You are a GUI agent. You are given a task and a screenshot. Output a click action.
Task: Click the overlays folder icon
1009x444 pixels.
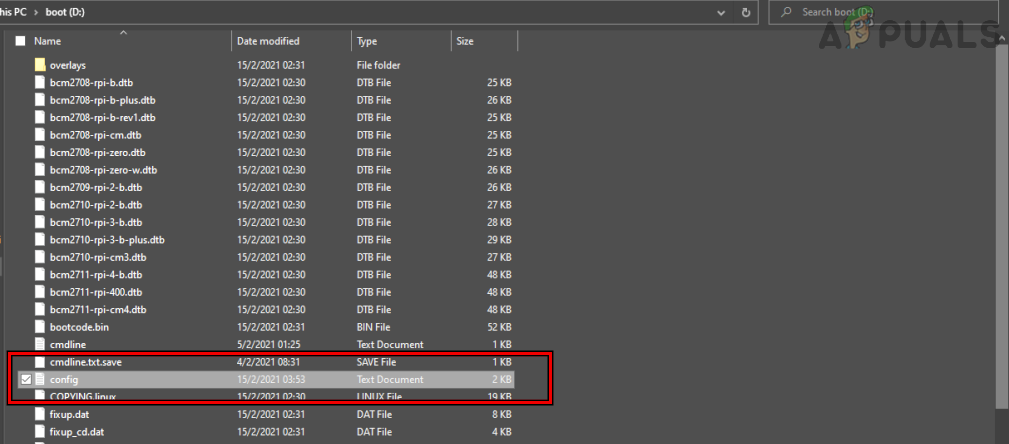(40, 65)
